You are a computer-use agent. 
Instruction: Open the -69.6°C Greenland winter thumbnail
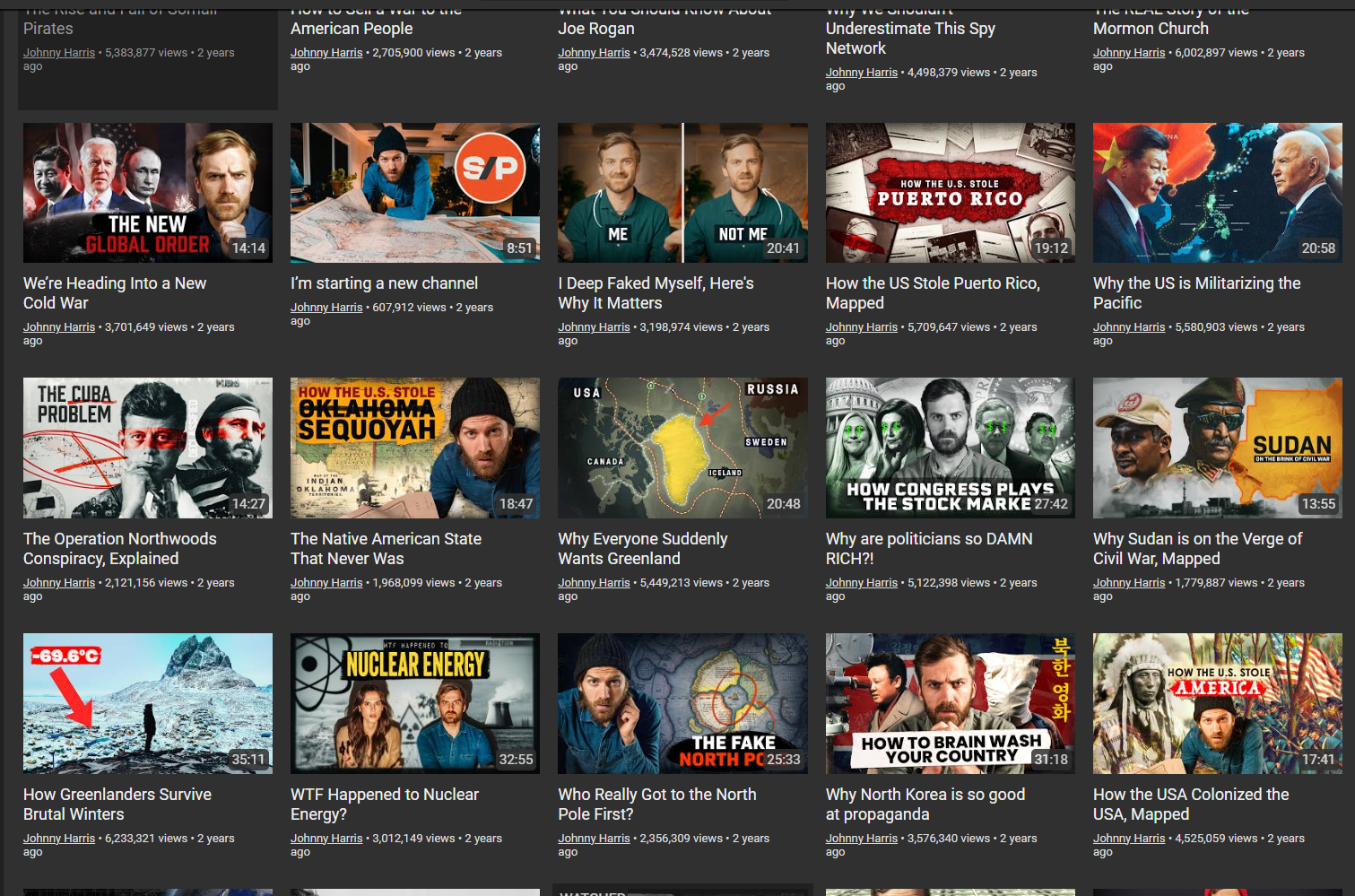[147, 703]
